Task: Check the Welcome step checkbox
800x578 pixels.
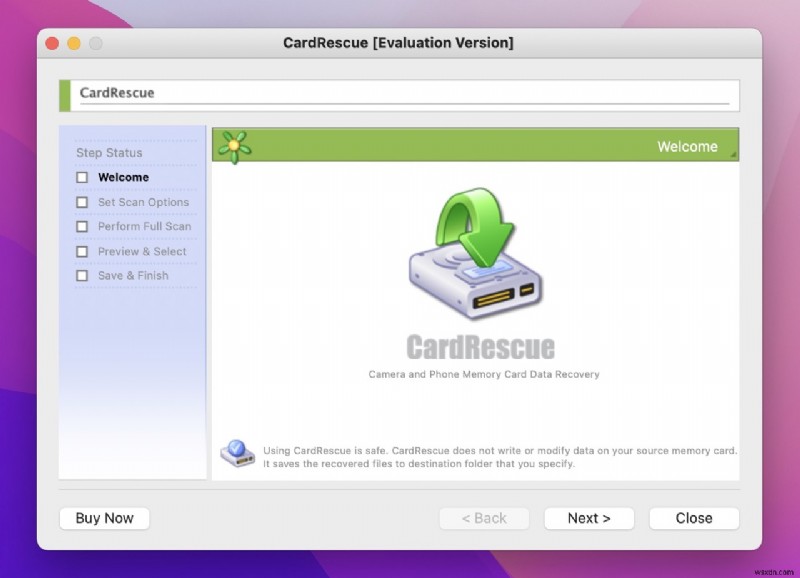Action: pos(82,177)
